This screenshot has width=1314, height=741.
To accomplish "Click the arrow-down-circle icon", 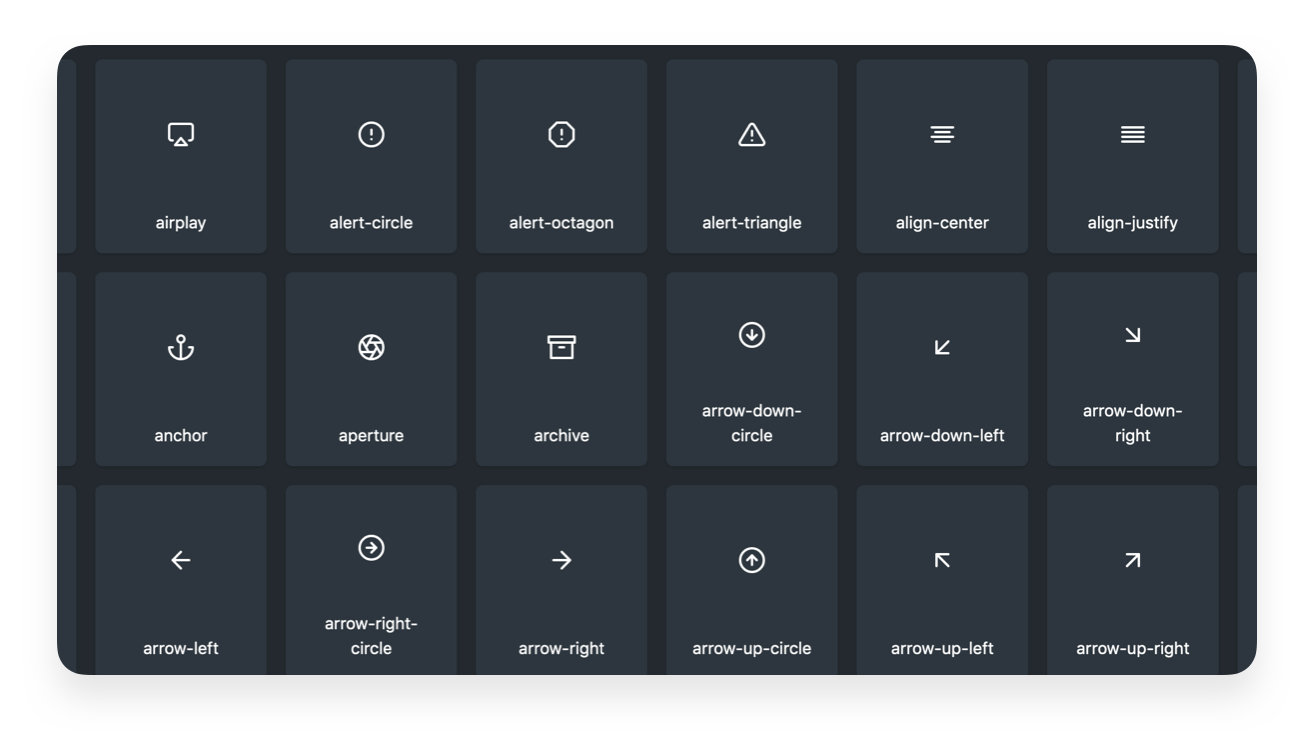I will 751,337.
